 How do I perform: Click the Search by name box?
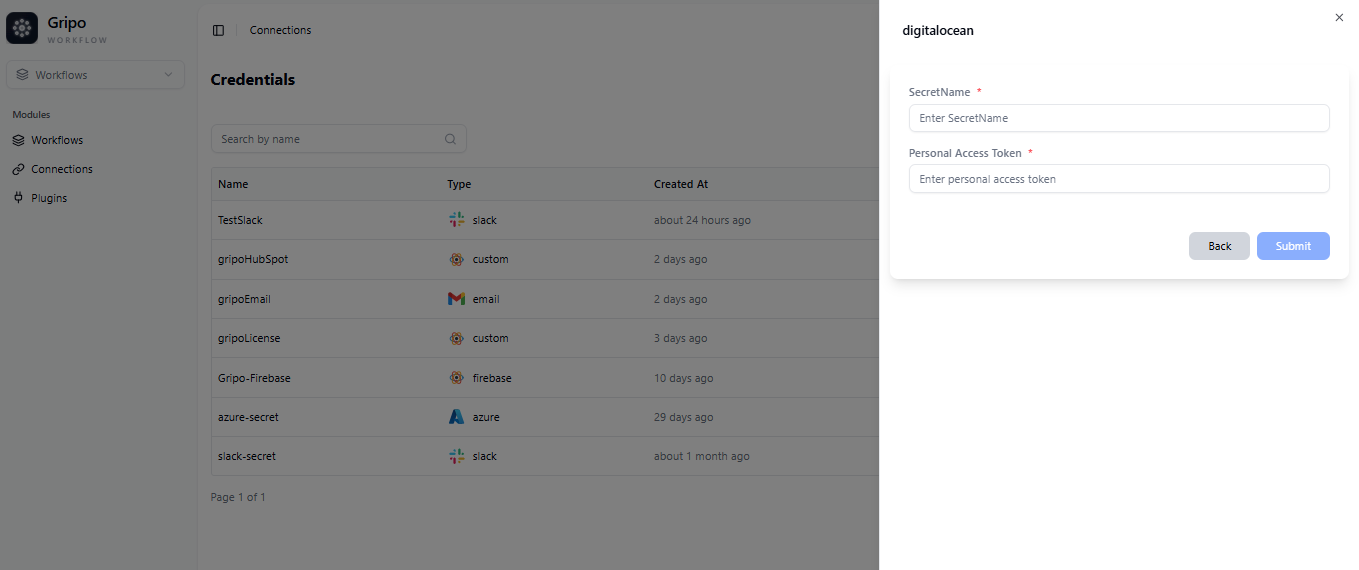click(x=328, y=139)
